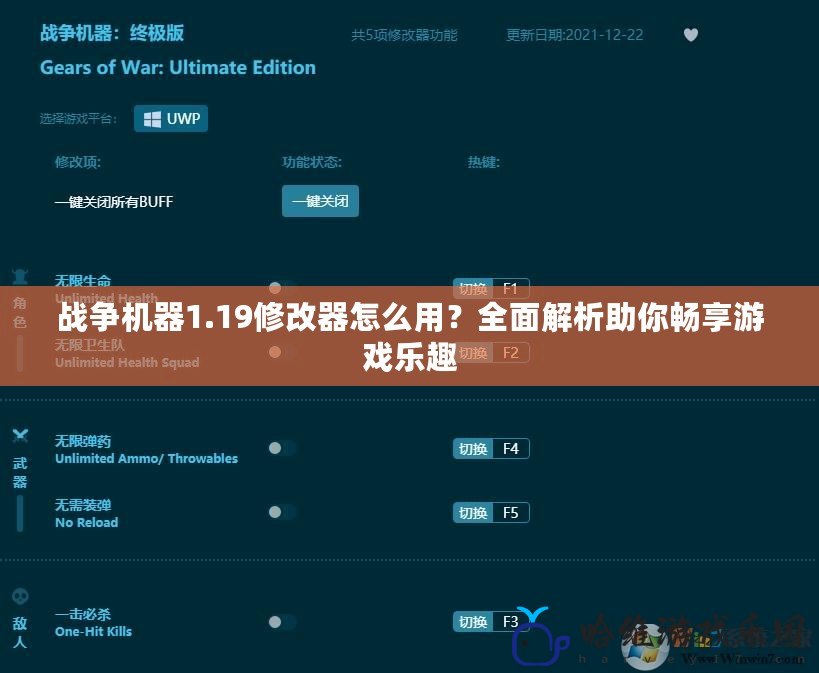Click the 热键 column header
819x673 pixels.
(484, 162)
